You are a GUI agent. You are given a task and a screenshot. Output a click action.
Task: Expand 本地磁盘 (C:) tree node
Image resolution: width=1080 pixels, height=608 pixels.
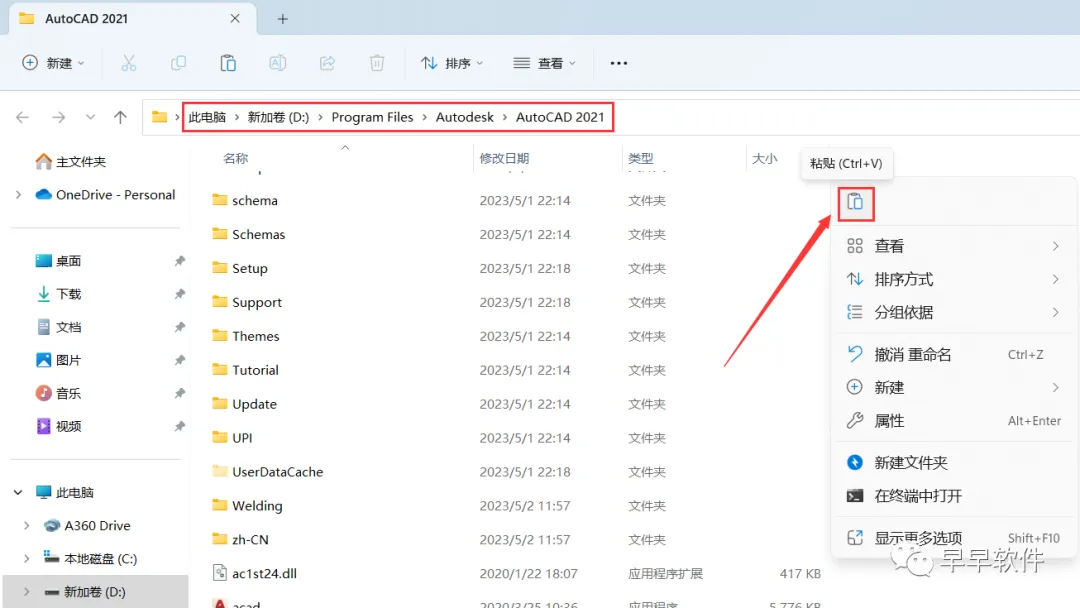click(27, 558)
